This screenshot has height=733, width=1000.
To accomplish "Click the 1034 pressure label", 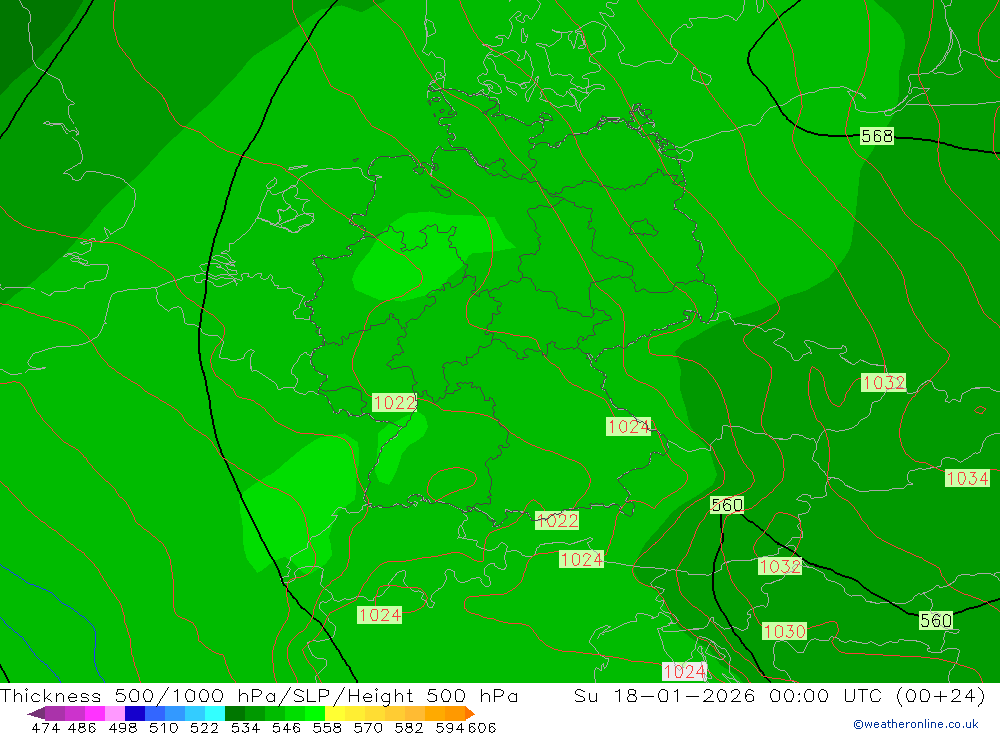I will tap(967, 478).
